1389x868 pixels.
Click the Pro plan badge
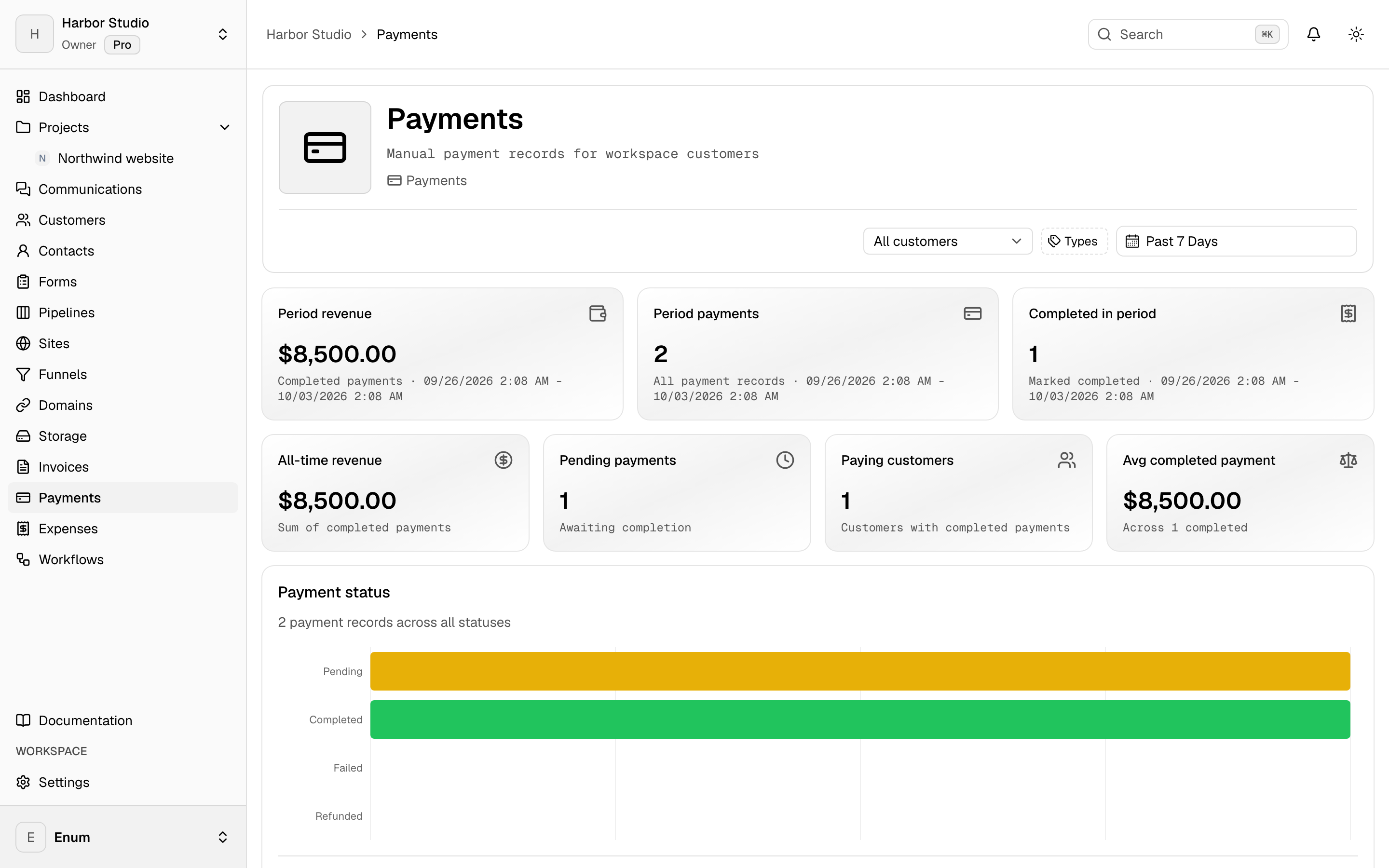122,45
